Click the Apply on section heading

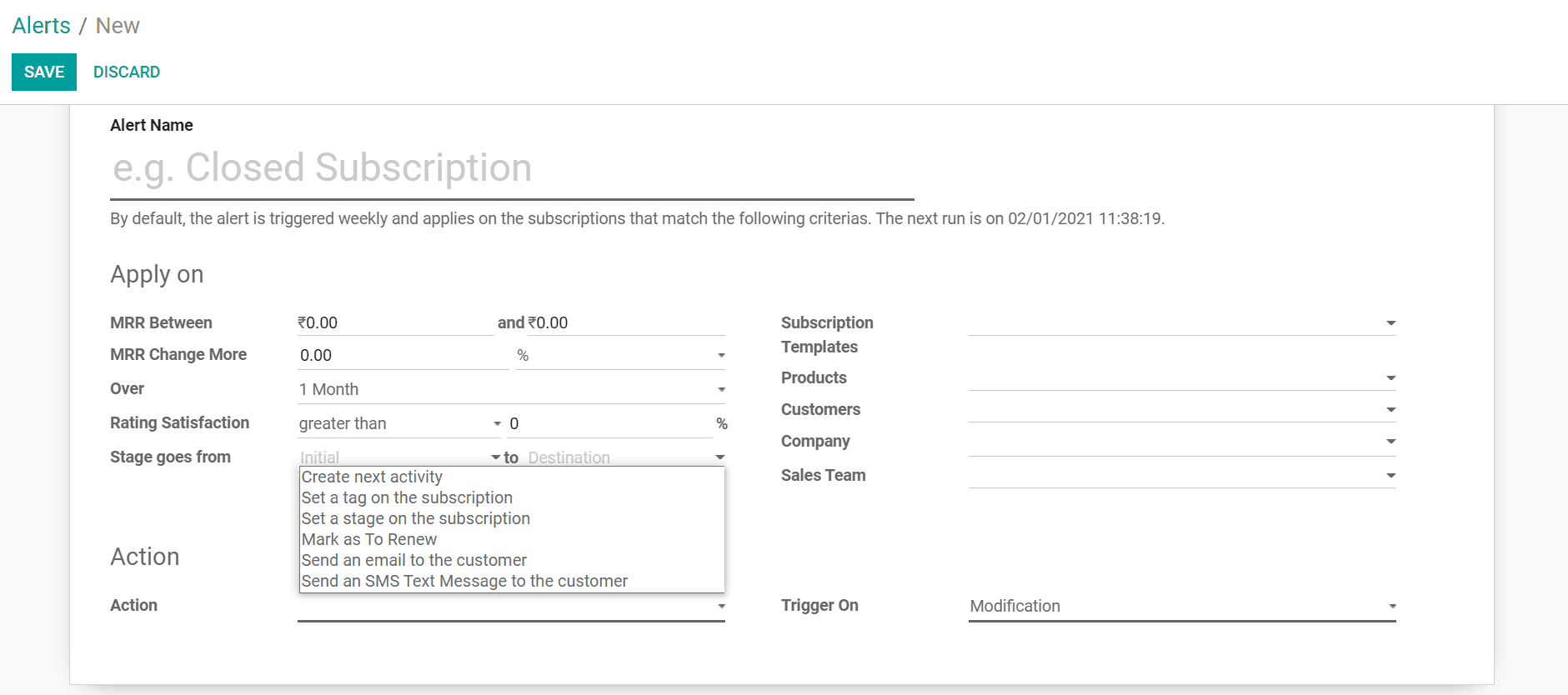tap(157, 275)
